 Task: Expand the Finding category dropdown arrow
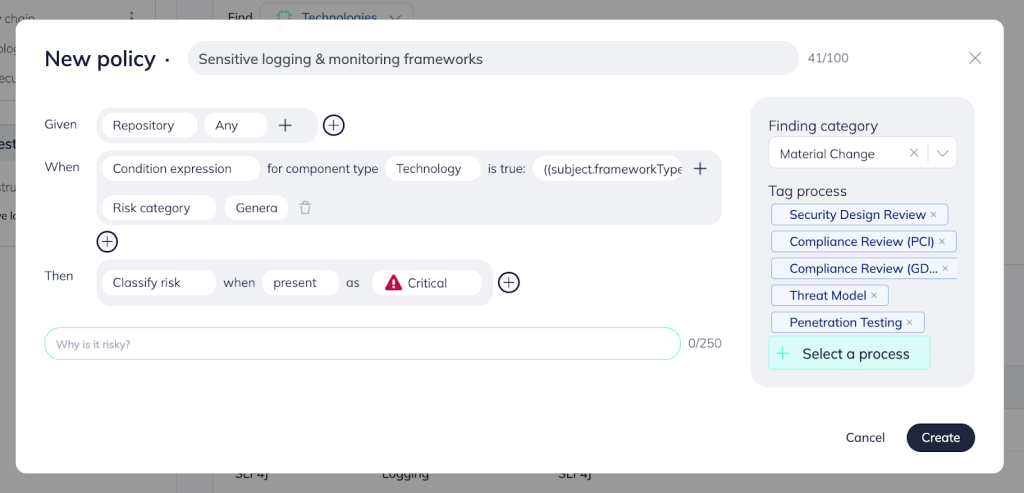coord(943,154)
